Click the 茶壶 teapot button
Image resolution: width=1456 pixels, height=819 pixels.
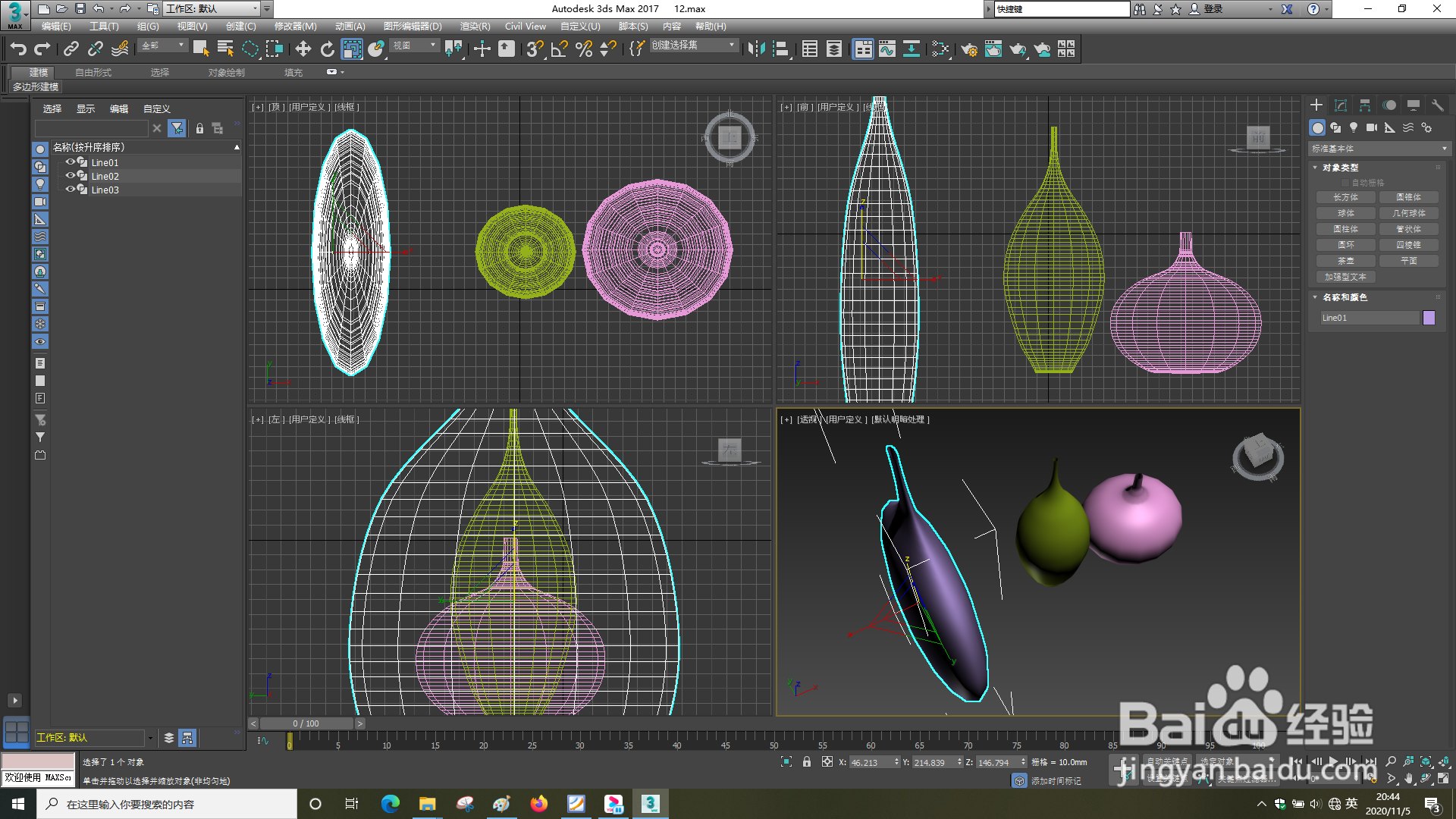1346,261
